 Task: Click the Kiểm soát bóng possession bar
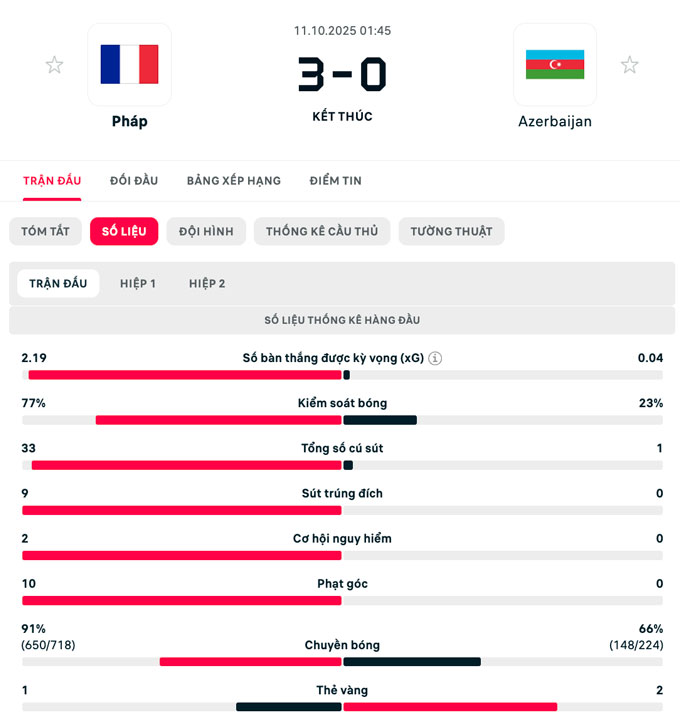pos(342,420)
